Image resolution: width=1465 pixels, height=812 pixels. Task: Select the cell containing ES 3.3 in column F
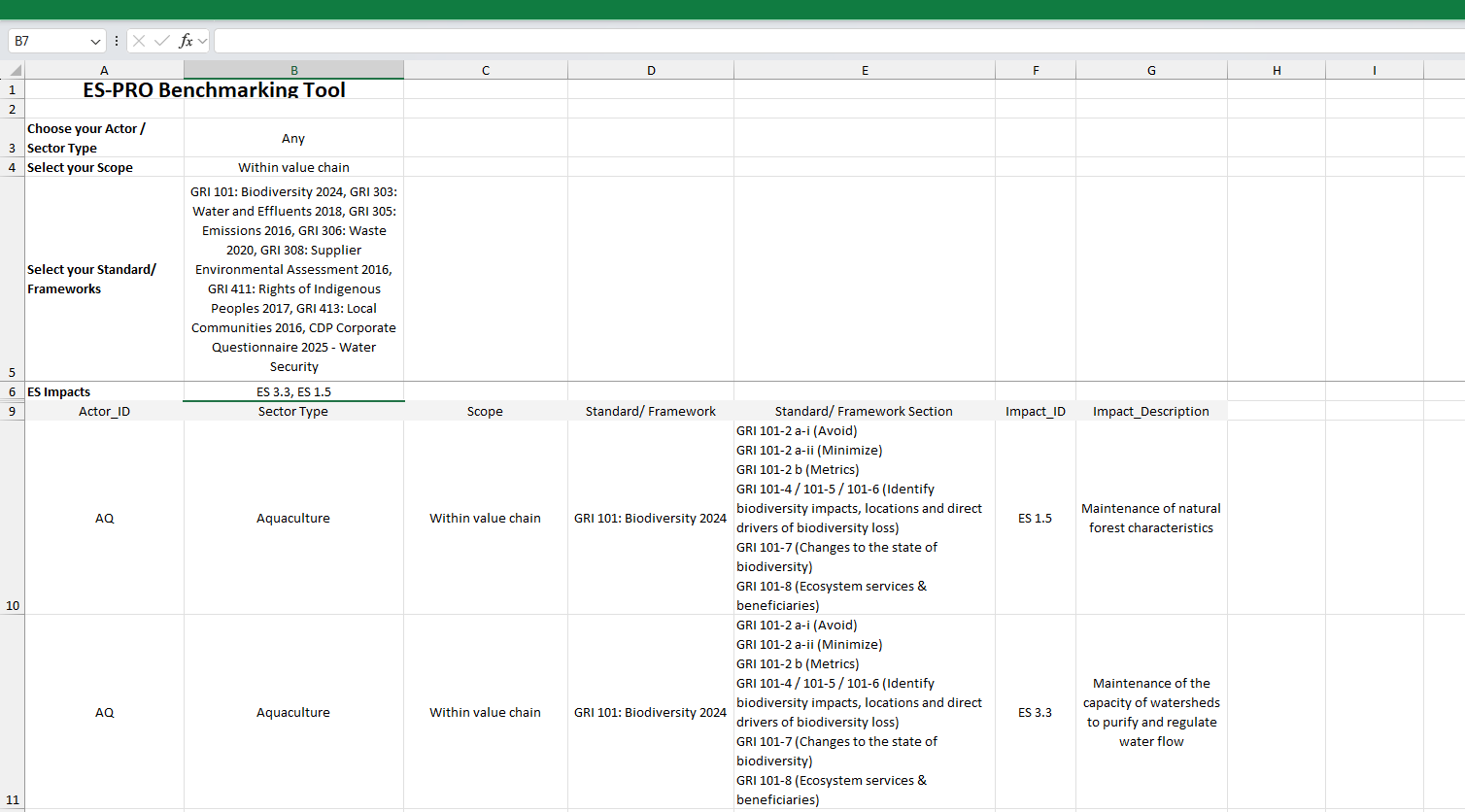1036,712
